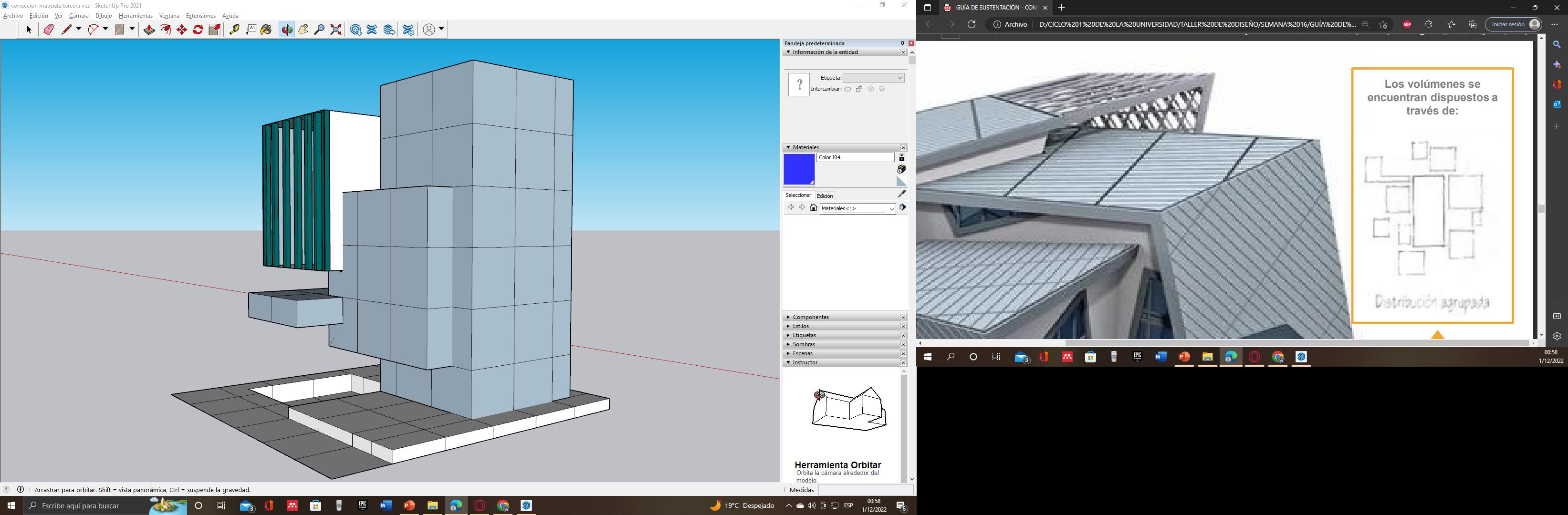Image resolution: width=1568 pixels, height=515 pixels.
Task: Activate the Pan hand tool
Action: [x=303, y=30]
